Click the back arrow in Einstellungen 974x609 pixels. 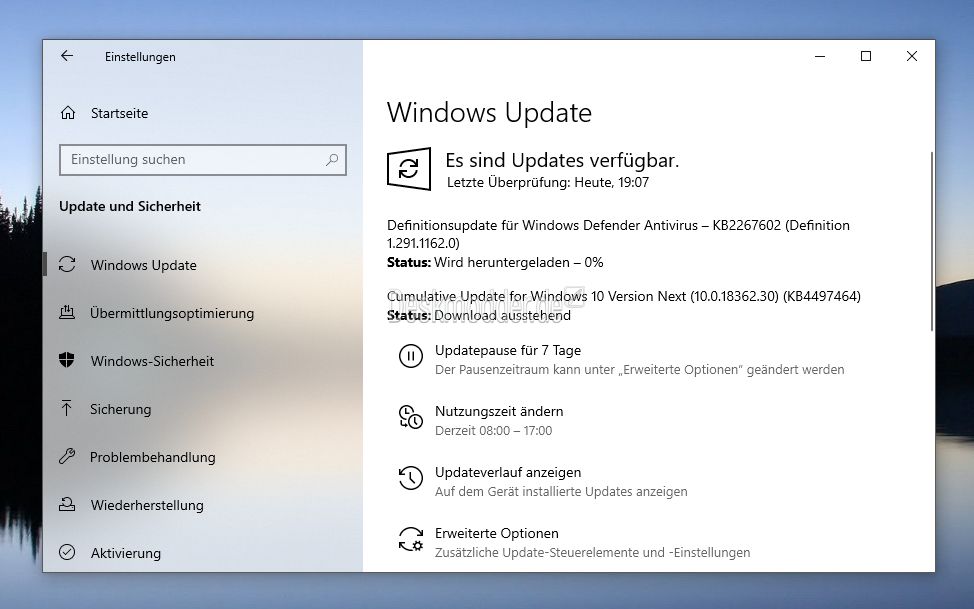67,56
